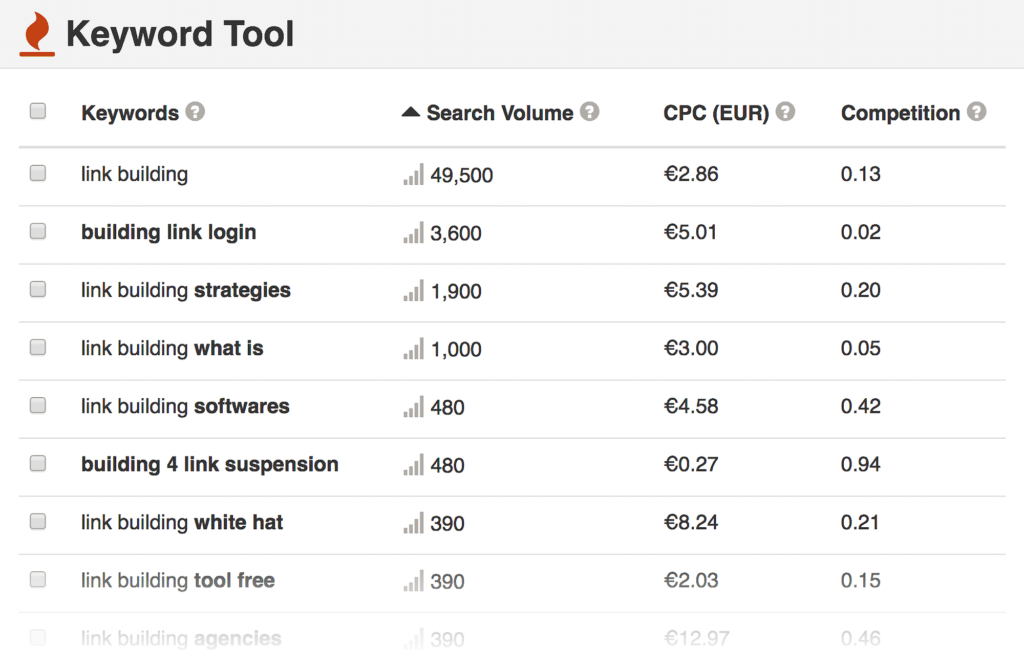
Task: Select the volume bars next to link building softwares
Action: [x=413, y=407]
